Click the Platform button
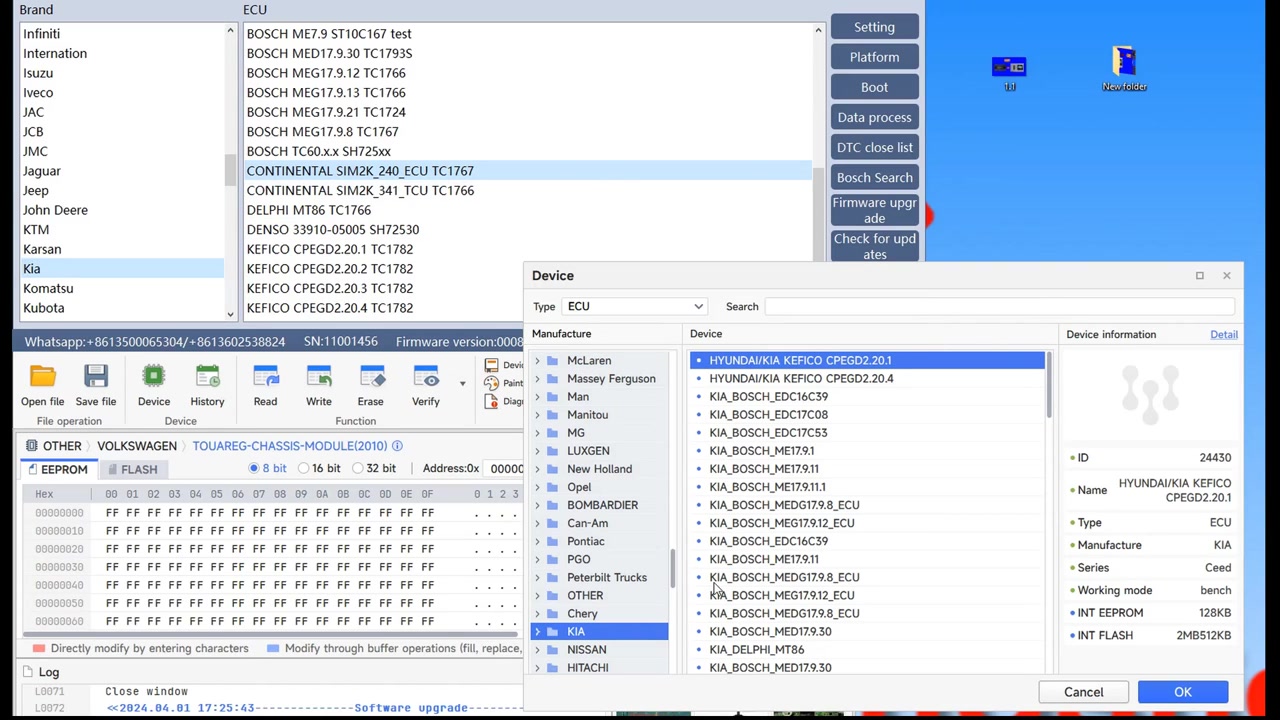 [x=874, y=57]
